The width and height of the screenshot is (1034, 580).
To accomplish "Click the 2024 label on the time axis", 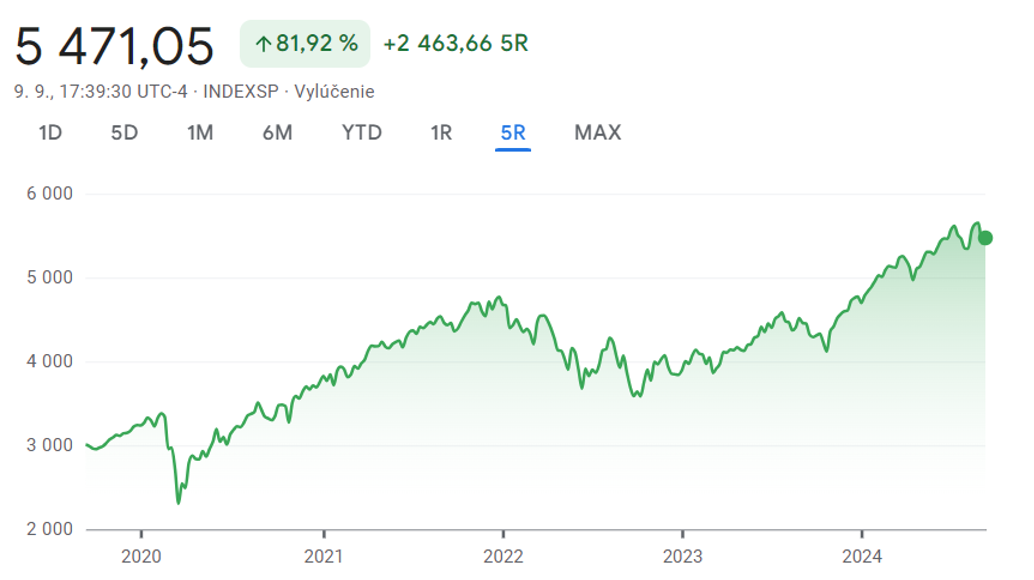I will [x=862, y=556].
